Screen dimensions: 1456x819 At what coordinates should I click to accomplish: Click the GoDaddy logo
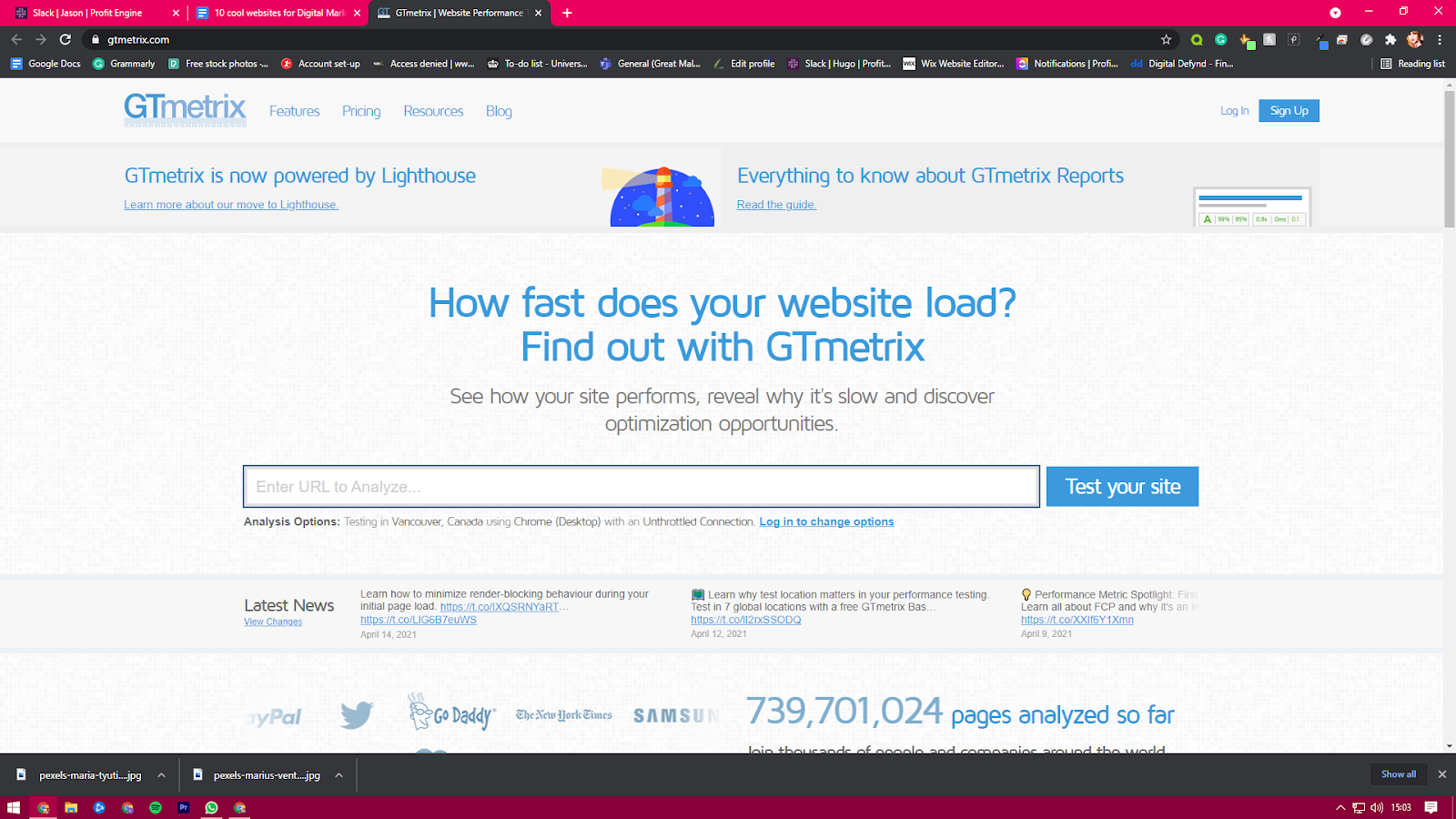pos(451,713)
